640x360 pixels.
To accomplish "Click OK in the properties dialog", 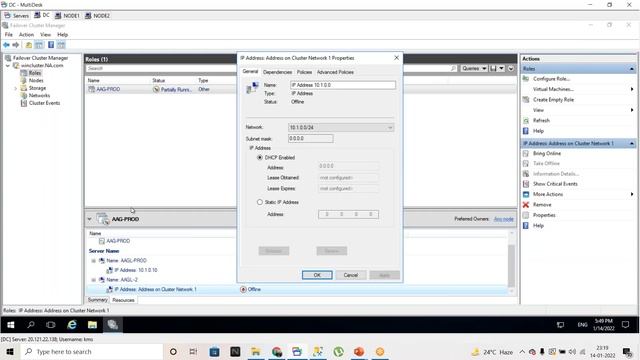I will tap(317, 275).
